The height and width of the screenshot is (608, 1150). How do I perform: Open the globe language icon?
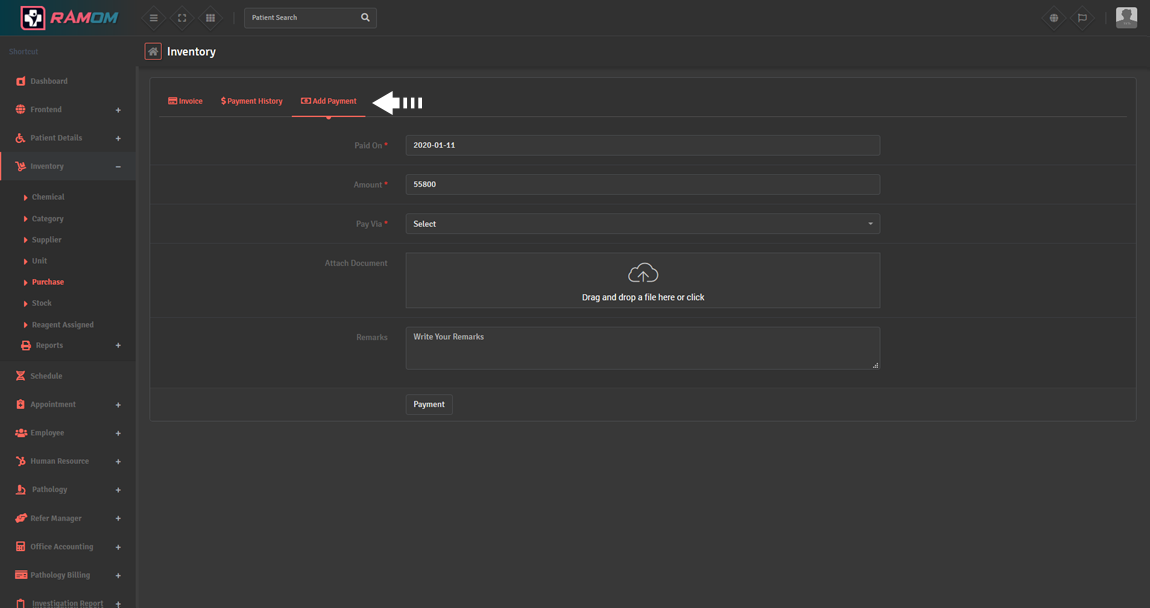click(1053, 18)
